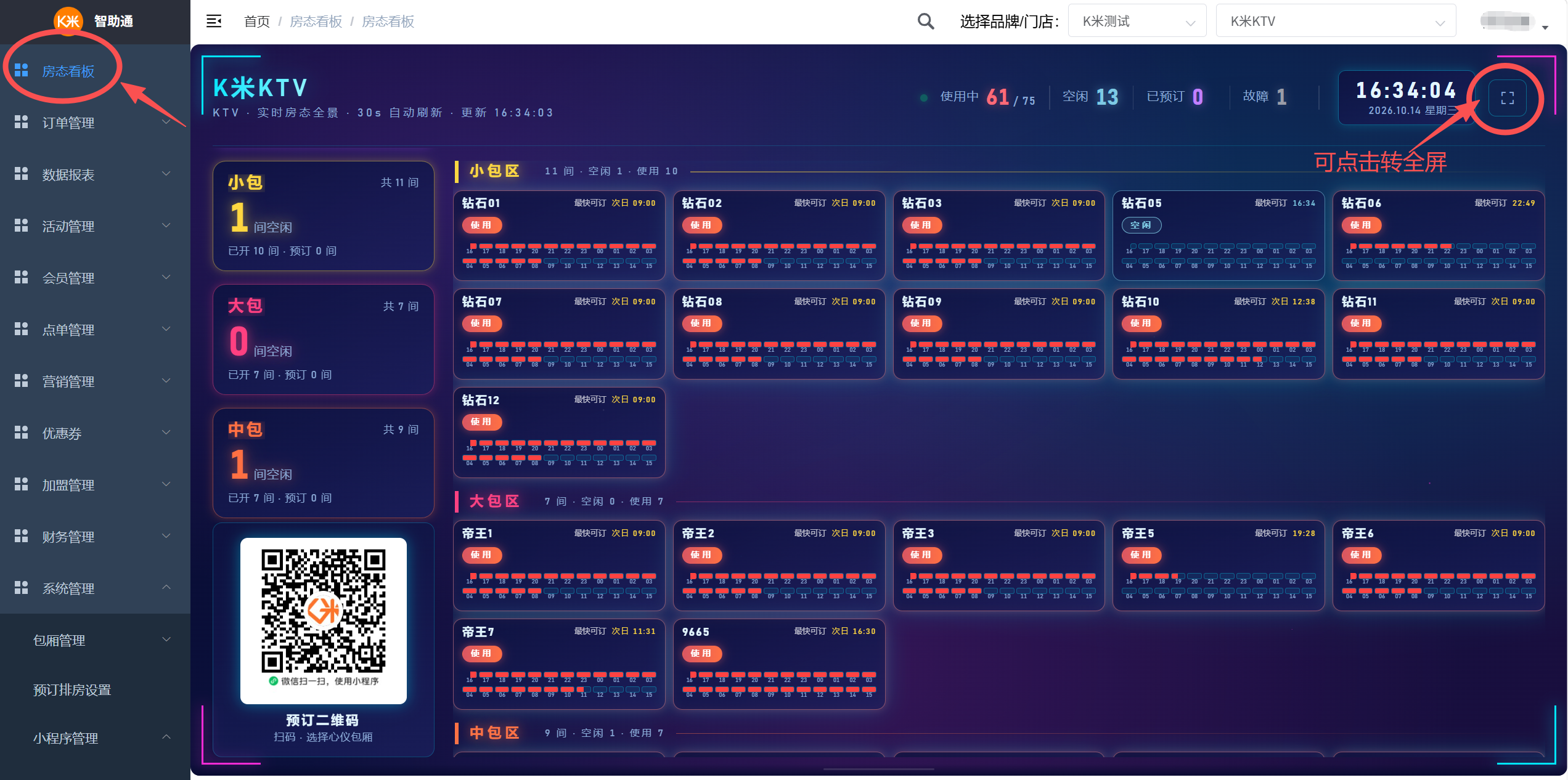Image resolution: width=1568 pixels, height=780 pixels.
Task: Click the 活动管理 sidebar icon
Action: (22, 225)
